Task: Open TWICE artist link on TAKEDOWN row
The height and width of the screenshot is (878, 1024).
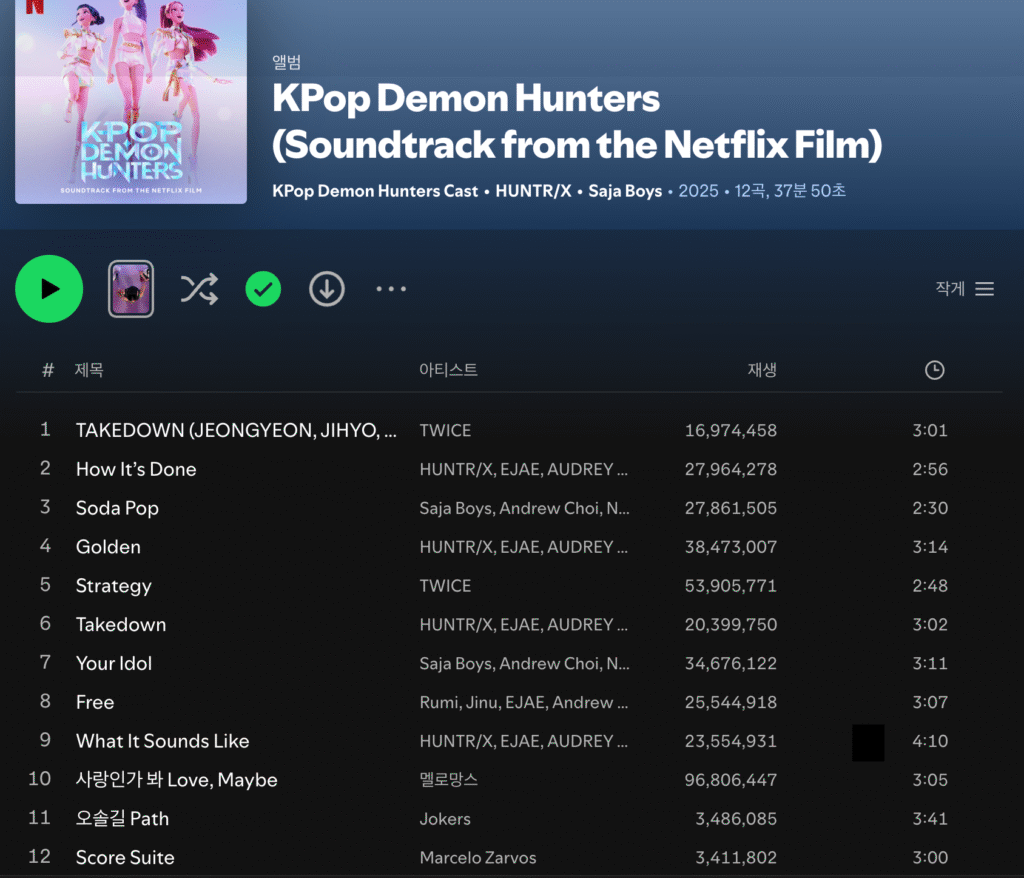Action: click(x=445, y=430)
